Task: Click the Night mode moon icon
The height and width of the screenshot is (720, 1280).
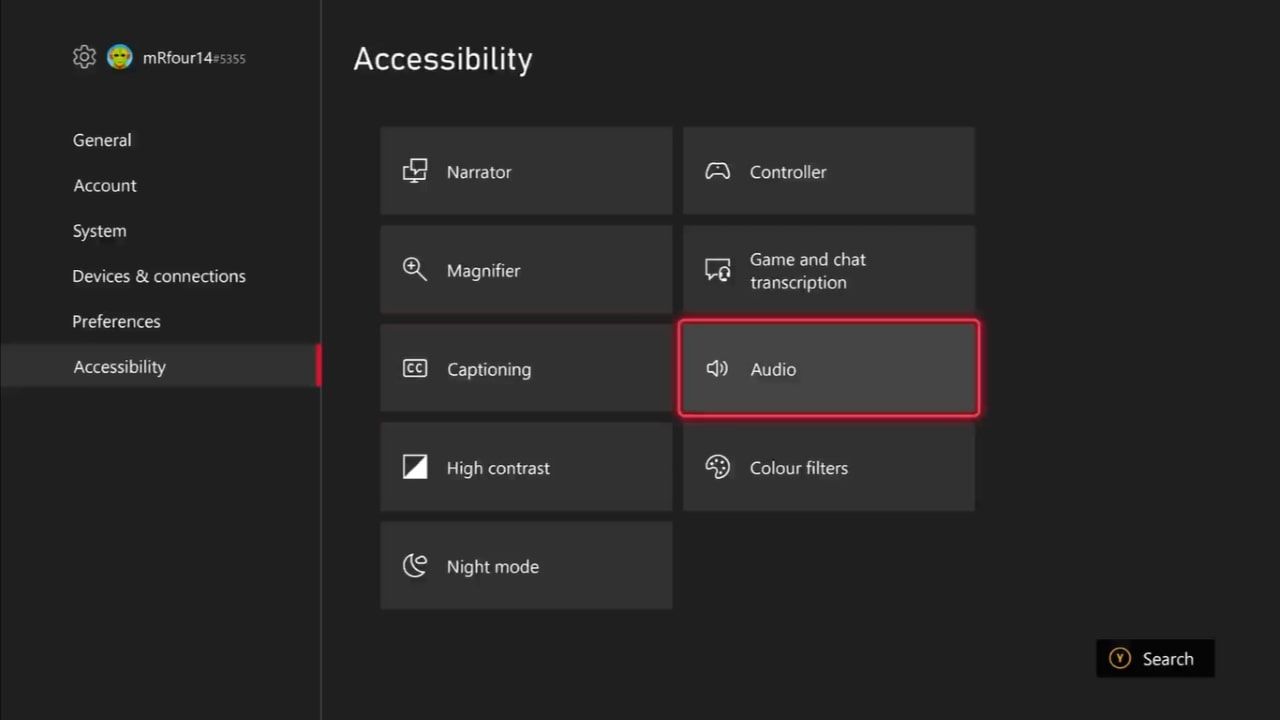Action: (415, 566)
